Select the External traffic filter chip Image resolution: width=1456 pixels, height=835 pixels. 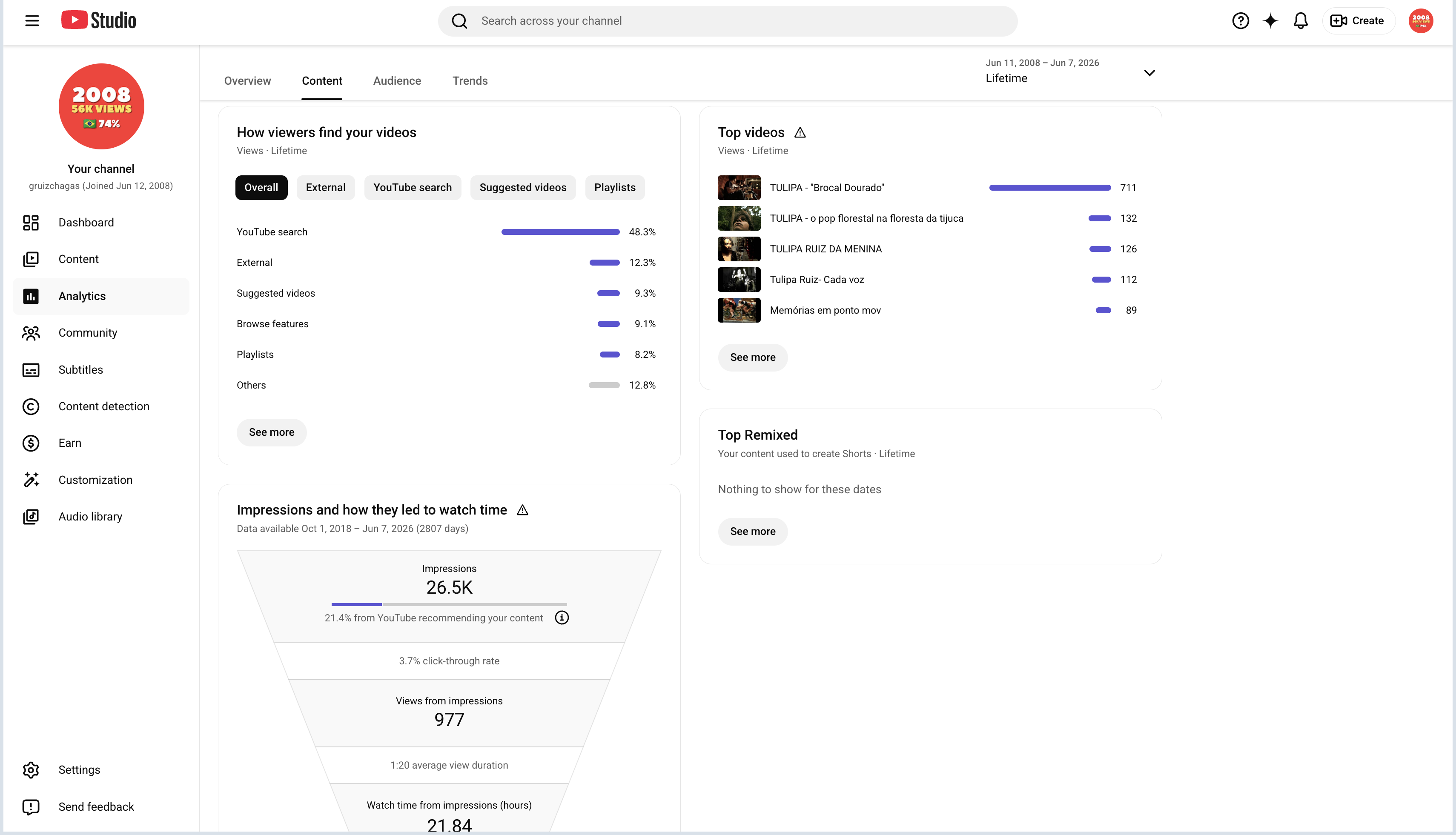325,188
